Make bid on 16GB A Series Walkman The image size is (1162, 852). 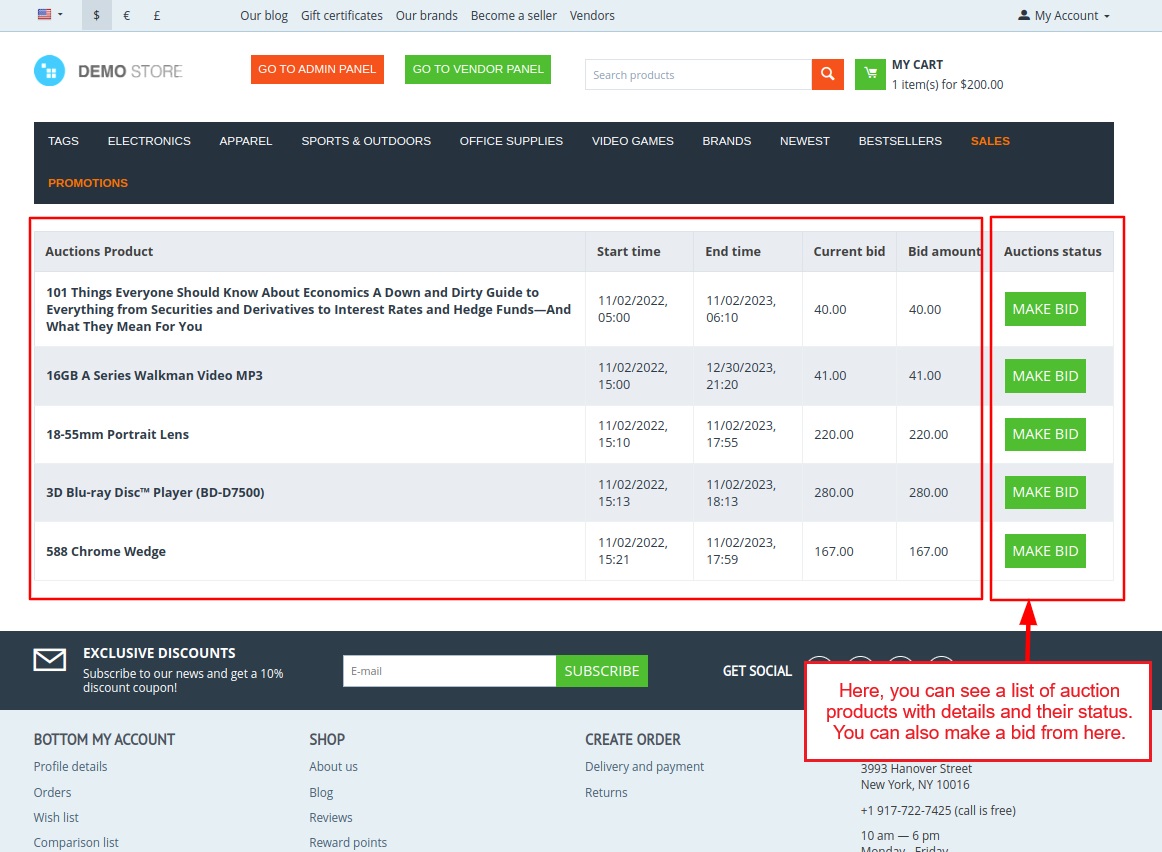pyautogui.click(x=1045, y=376)
